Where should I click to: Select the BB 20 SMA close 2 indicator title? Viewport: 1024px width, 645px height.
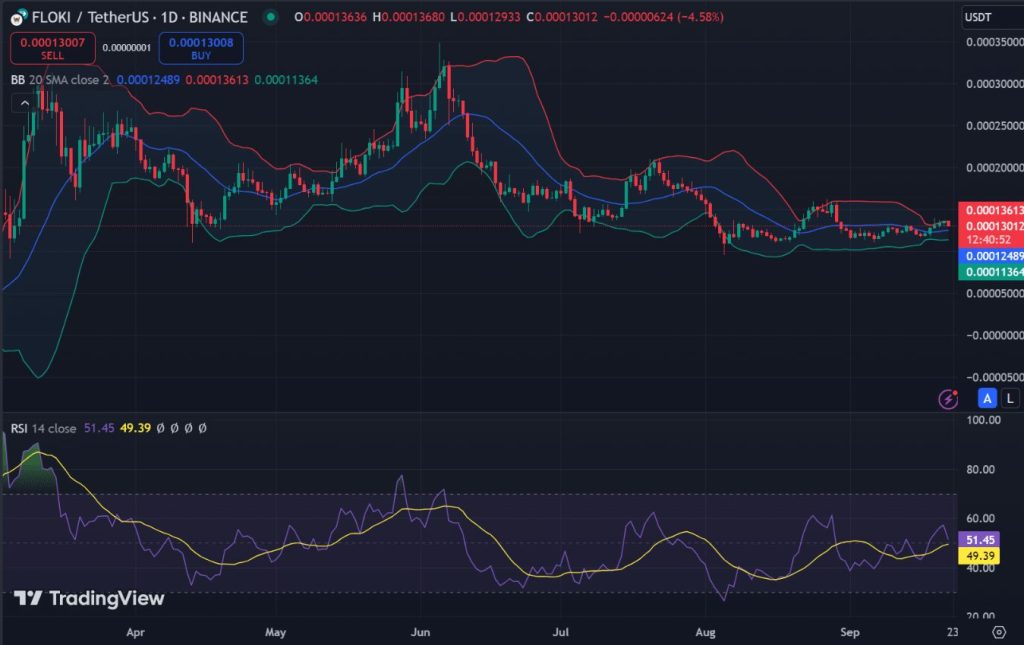click(x=59, y=80)
